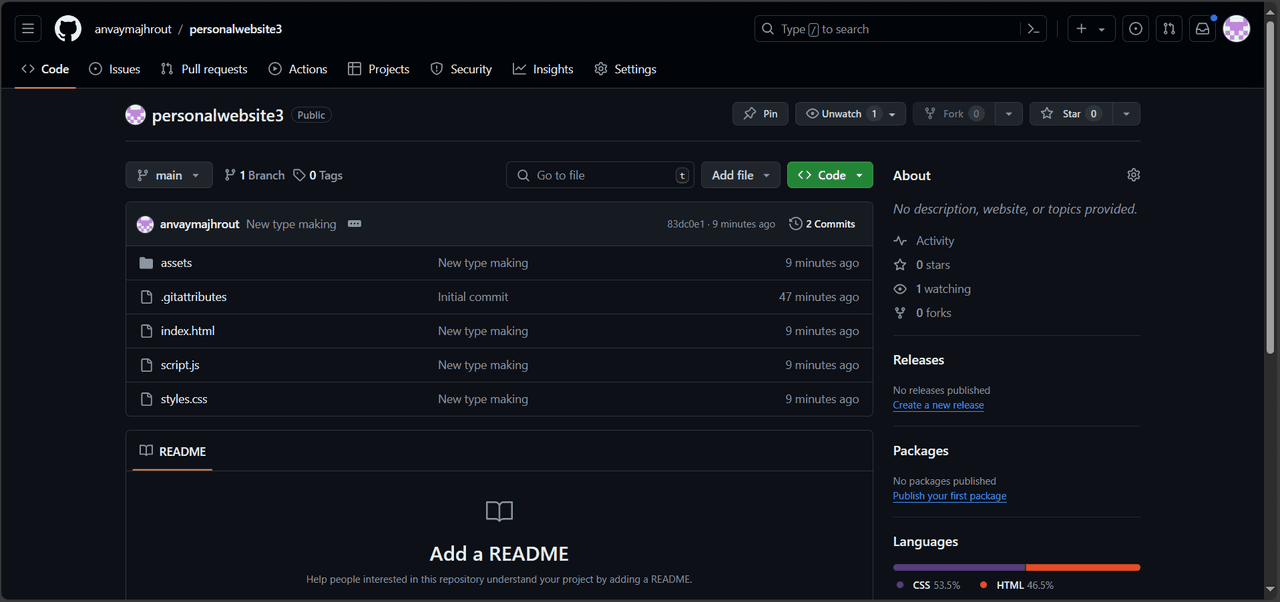1280x602 pixels.
Task: Open the pull requests icon in header
Action: (x=1168, y=29)
